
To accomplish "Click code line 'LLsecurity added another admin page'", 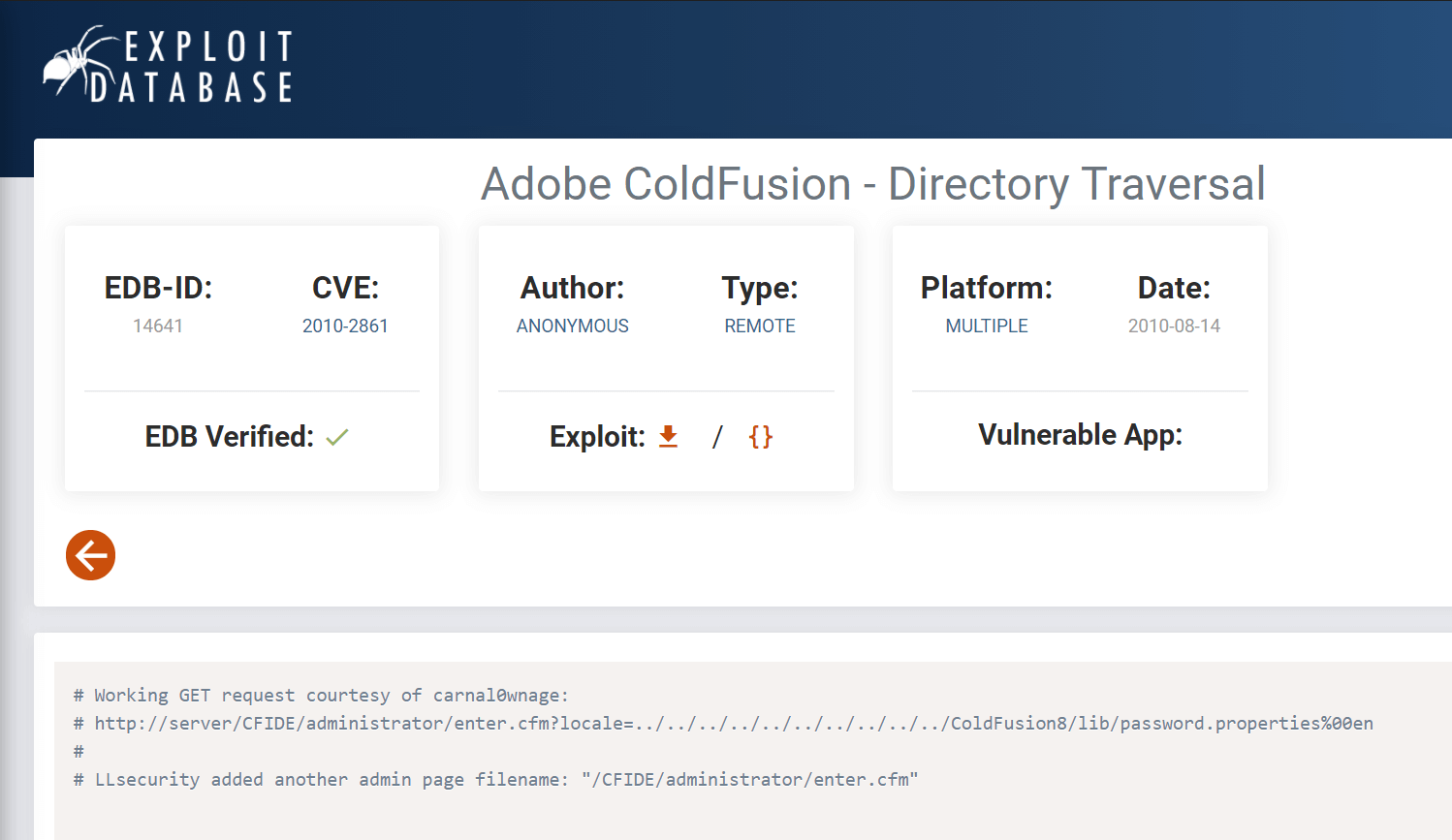I will point(495,780).
